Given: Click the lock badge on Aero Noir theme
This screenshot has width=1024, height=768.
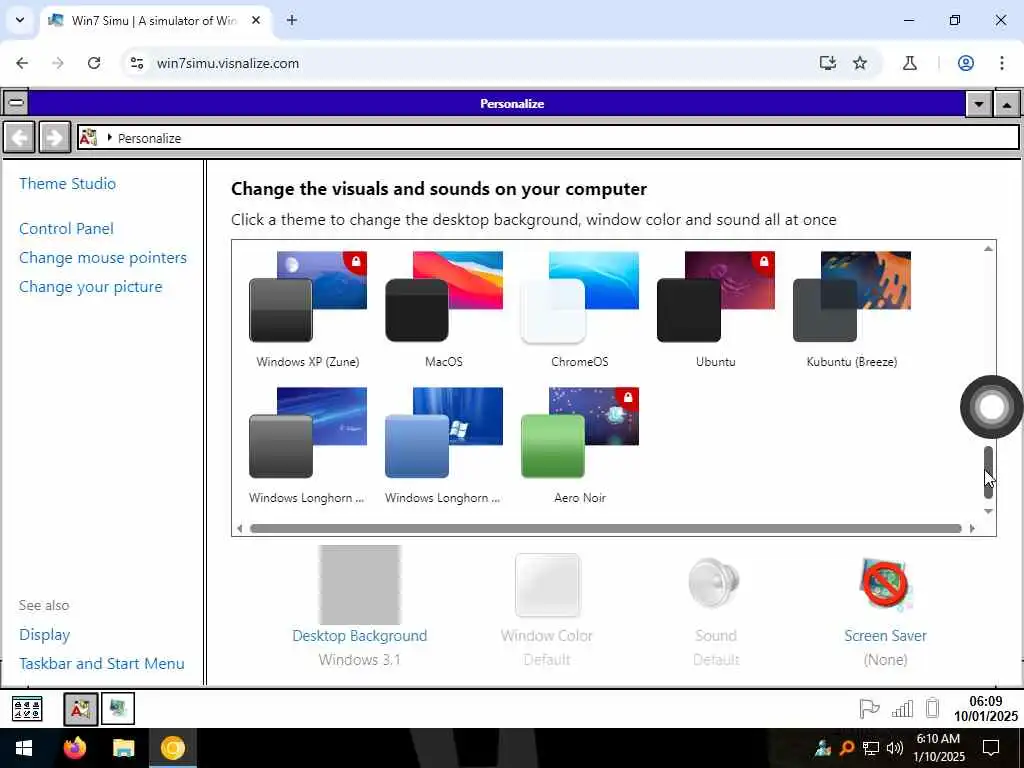Looking at the screenshot, I should [628, 398].
